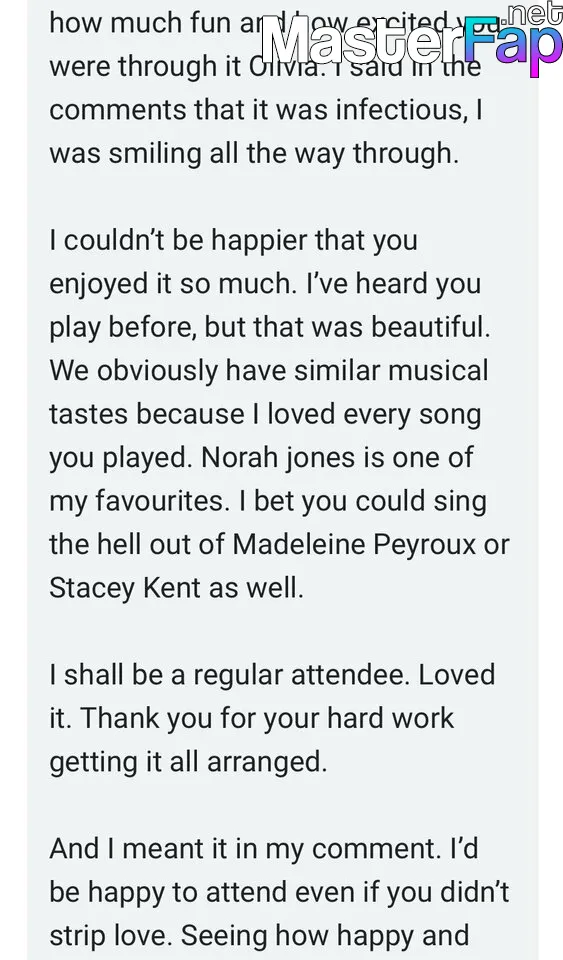The image size is (563, 960).
Task: Click the 'tastes because I loved every song' line
Action: (x=265, y=414)
